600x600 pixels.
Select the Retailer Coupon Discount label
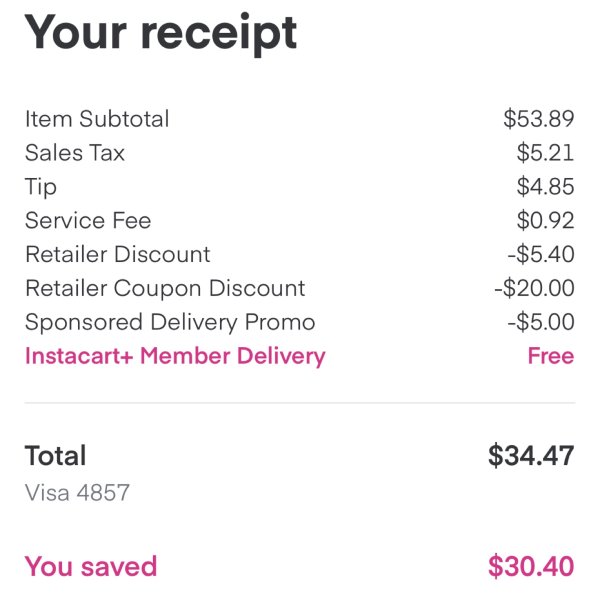(x=165, y=288)
